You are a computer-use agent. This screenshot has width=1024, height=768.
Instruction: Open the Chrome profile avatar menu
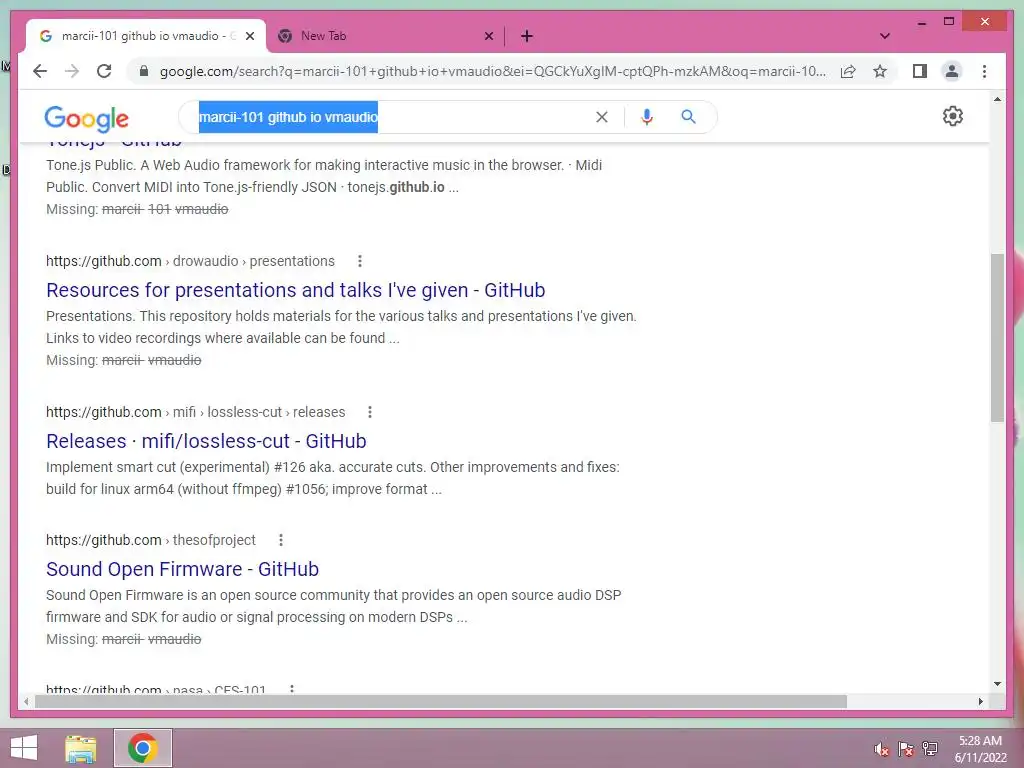click(952, 71)
